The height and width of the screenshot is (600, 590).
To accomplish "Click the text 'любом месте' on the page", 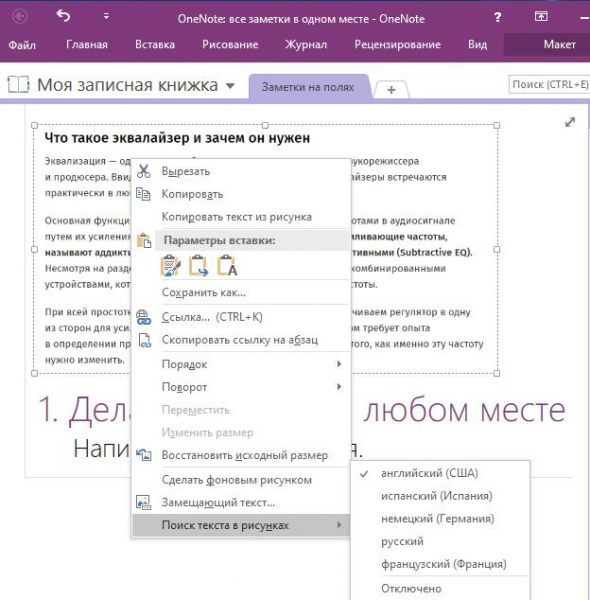I will 464,410.
